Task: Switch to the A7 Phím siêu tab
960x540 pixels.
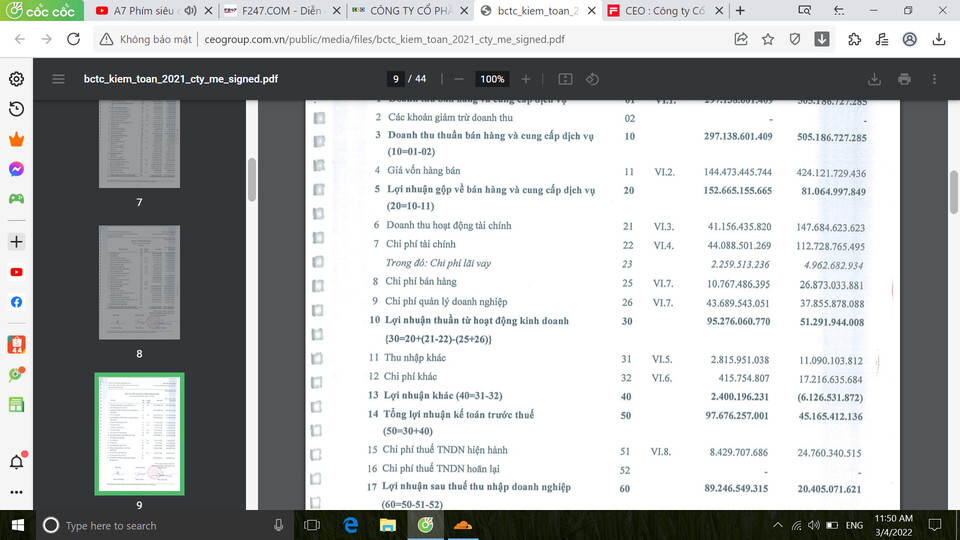Action: 144,10
